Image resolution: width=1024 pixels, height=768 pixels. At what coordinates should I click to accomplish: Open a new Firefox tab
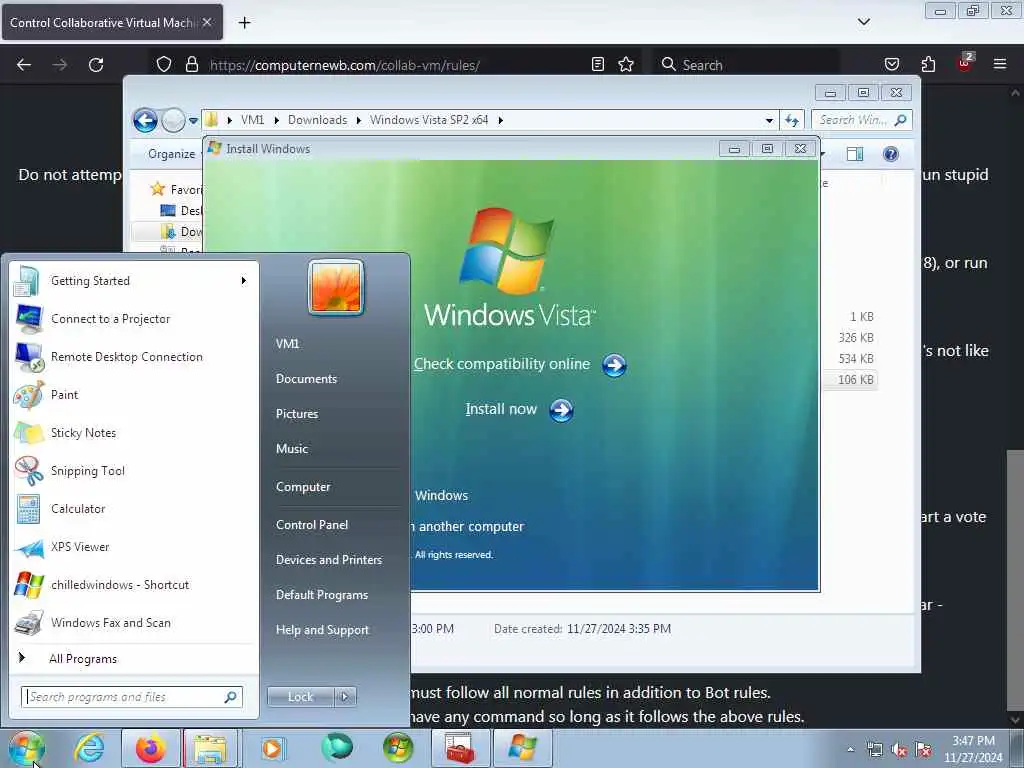(244, 23)
